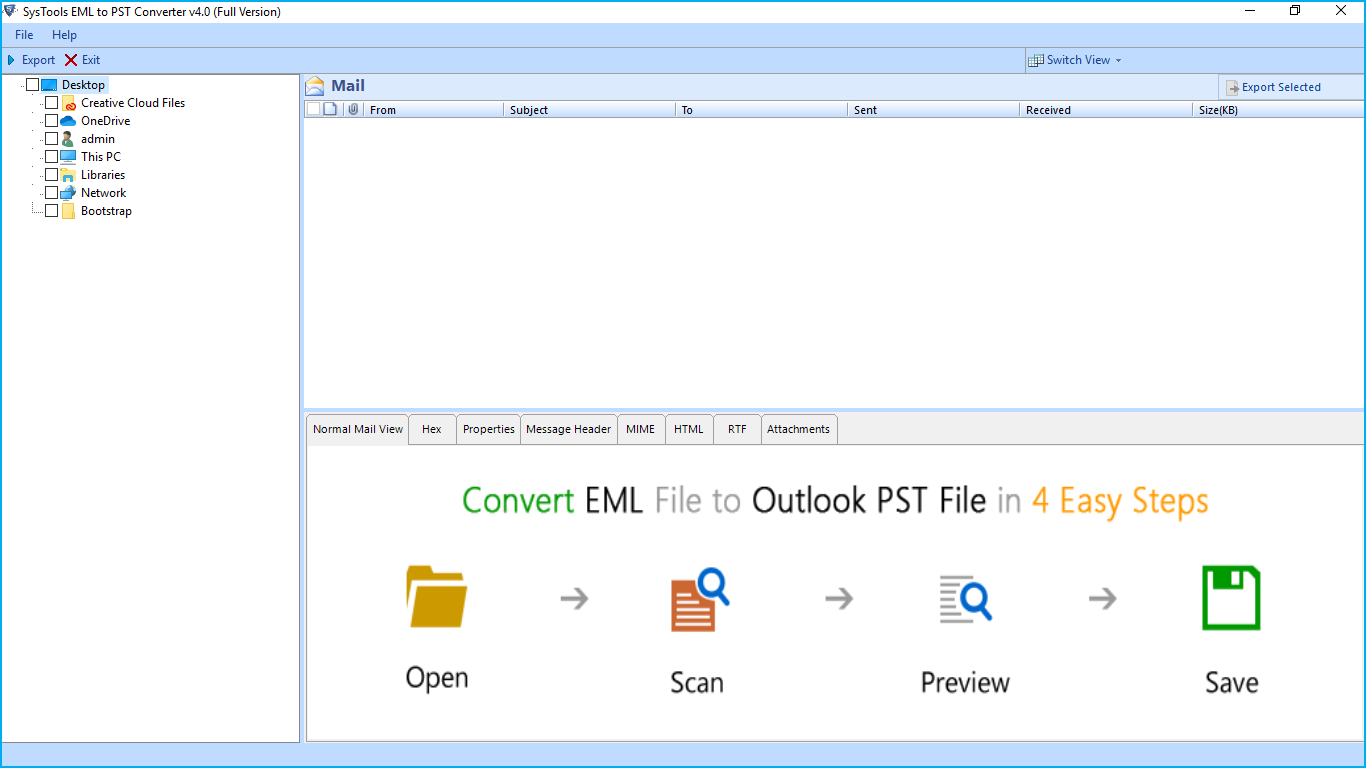Open the File menu

(24, 35)
